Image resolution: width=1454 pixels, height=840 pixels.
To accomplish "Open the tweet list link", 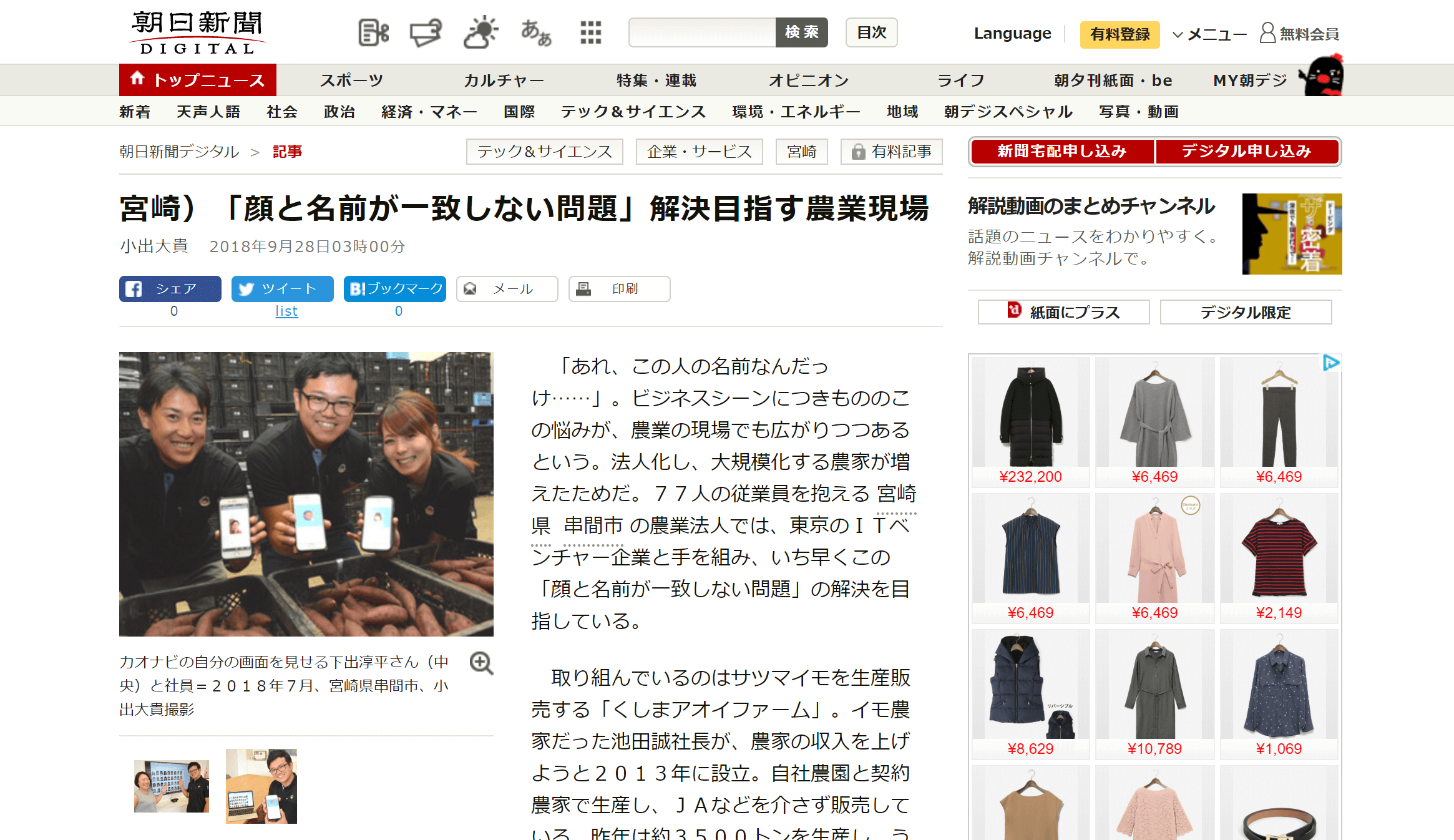I will (286, 311).
